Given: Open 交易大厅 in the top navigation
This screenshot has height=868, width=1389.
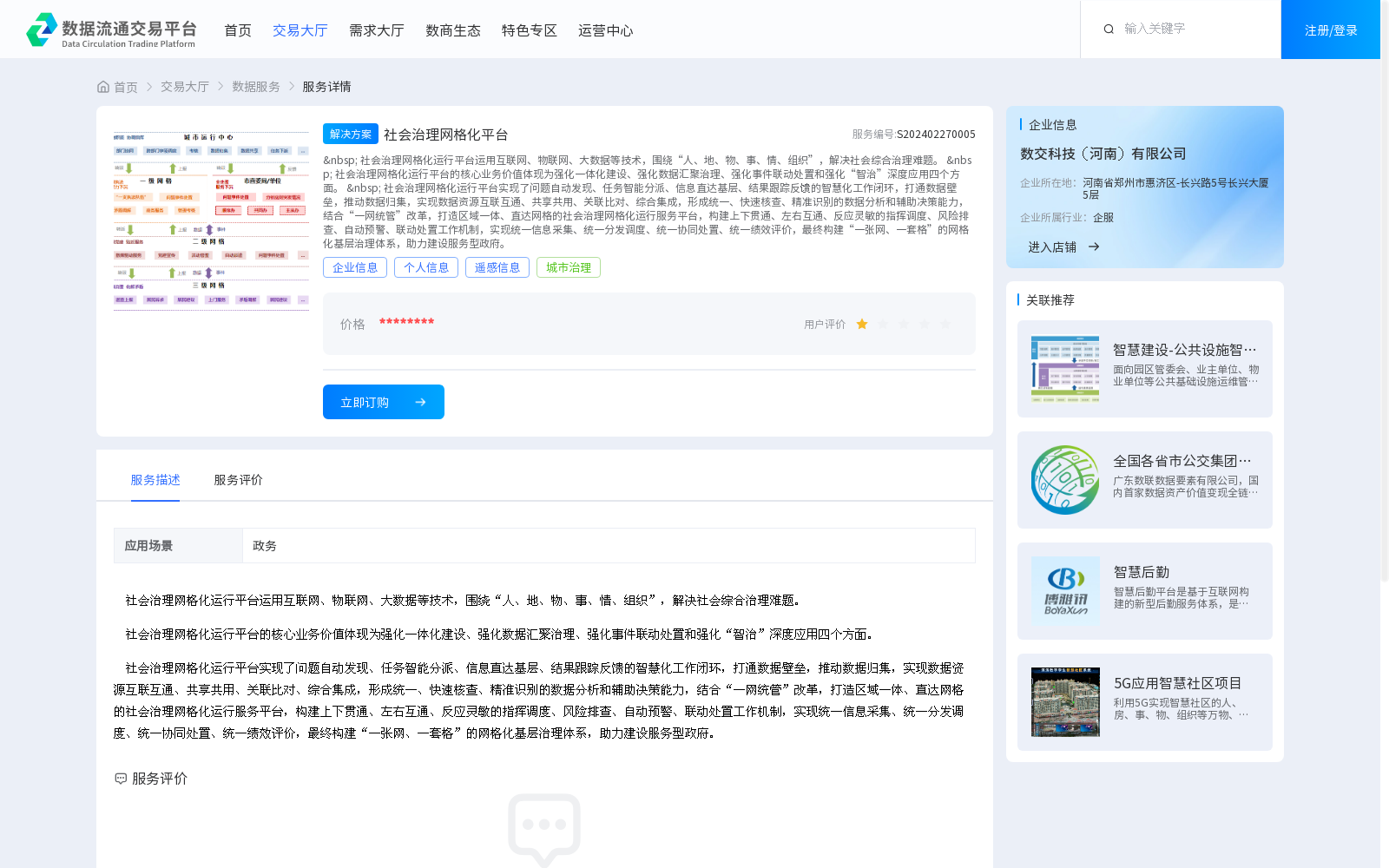Looking at the screenshot, I should 300,30.
